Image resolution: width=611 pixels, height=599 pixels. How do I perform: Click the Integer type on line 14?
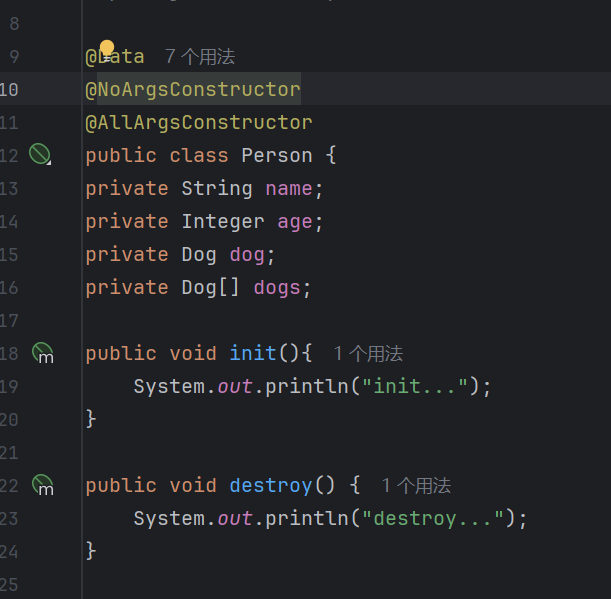coord(223,221)
